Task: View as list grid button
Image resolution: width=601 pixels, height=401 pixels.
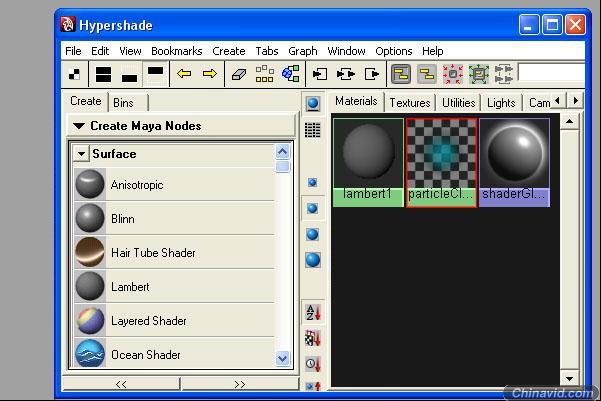Action: tap(312, 130)
